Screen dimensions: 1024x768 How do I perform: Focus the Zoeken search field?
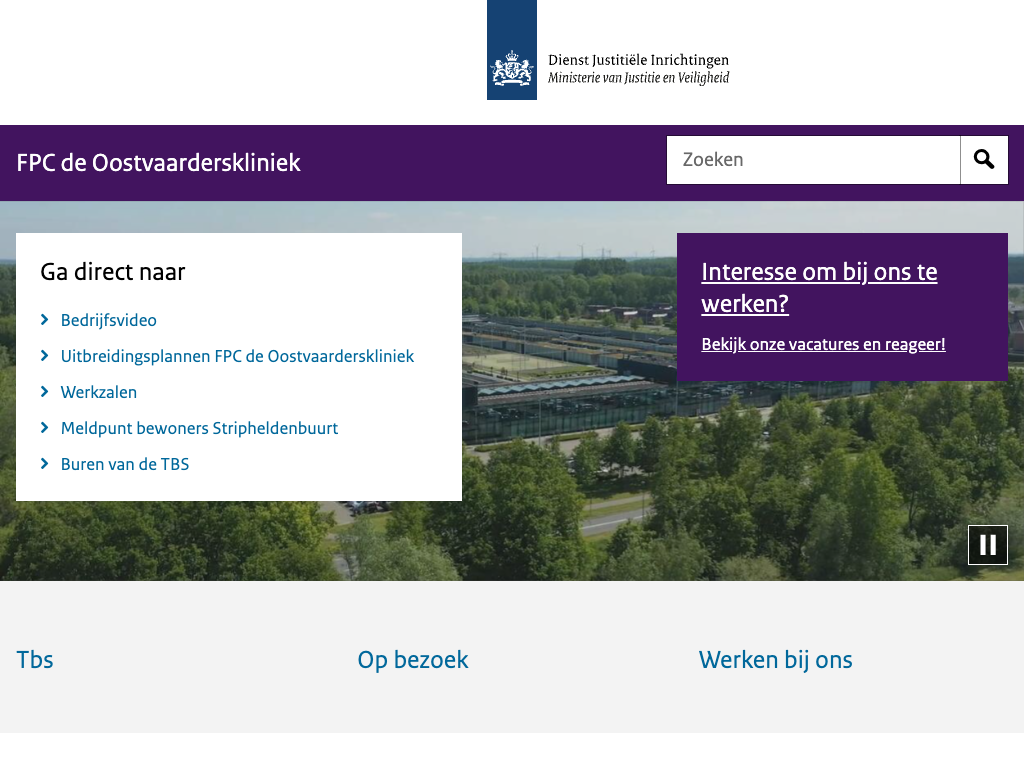click(x=813, y=160)
